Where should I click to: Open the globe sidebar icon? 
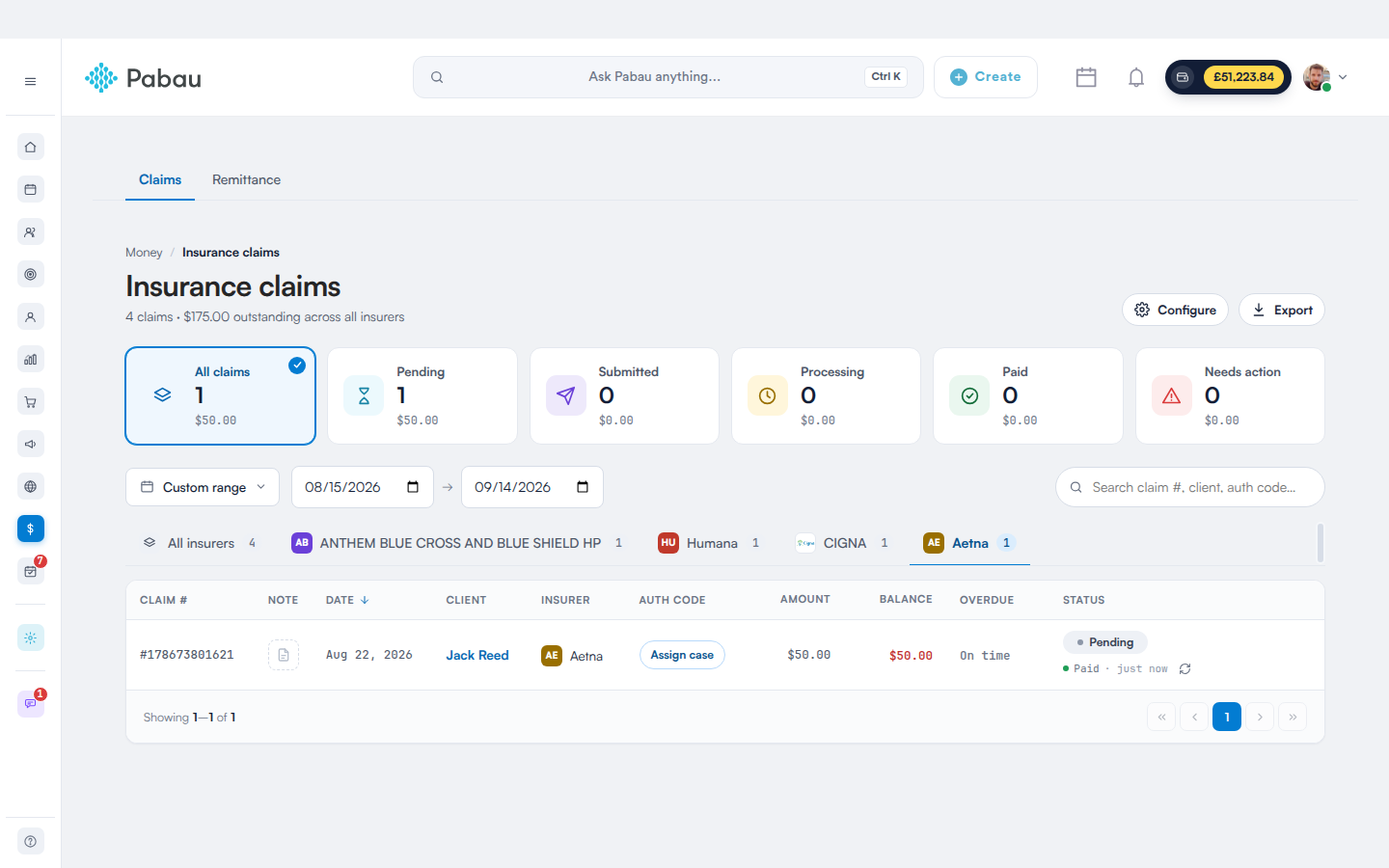(31, 487)
